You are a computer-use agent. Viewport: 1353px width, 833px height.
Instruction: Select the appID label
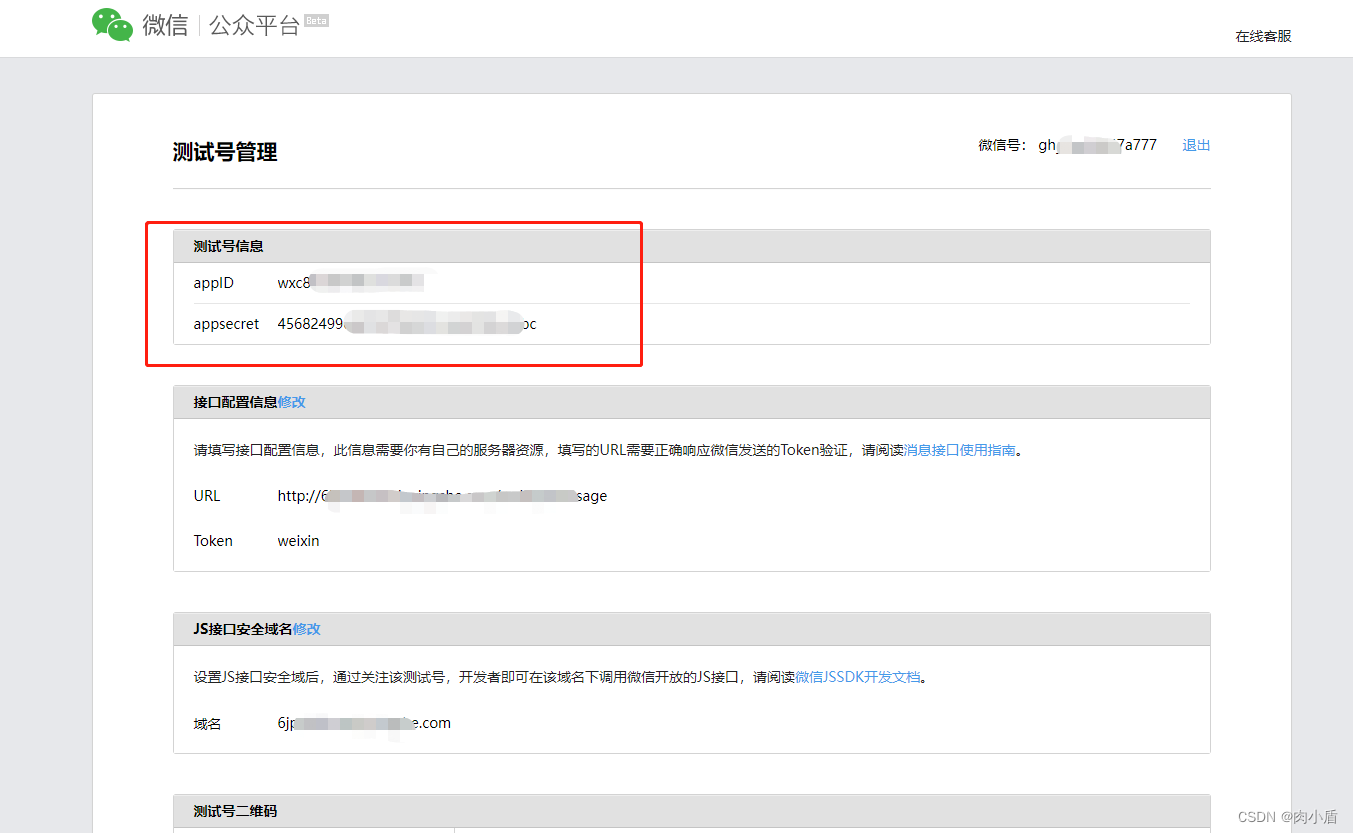pos(213,283)
